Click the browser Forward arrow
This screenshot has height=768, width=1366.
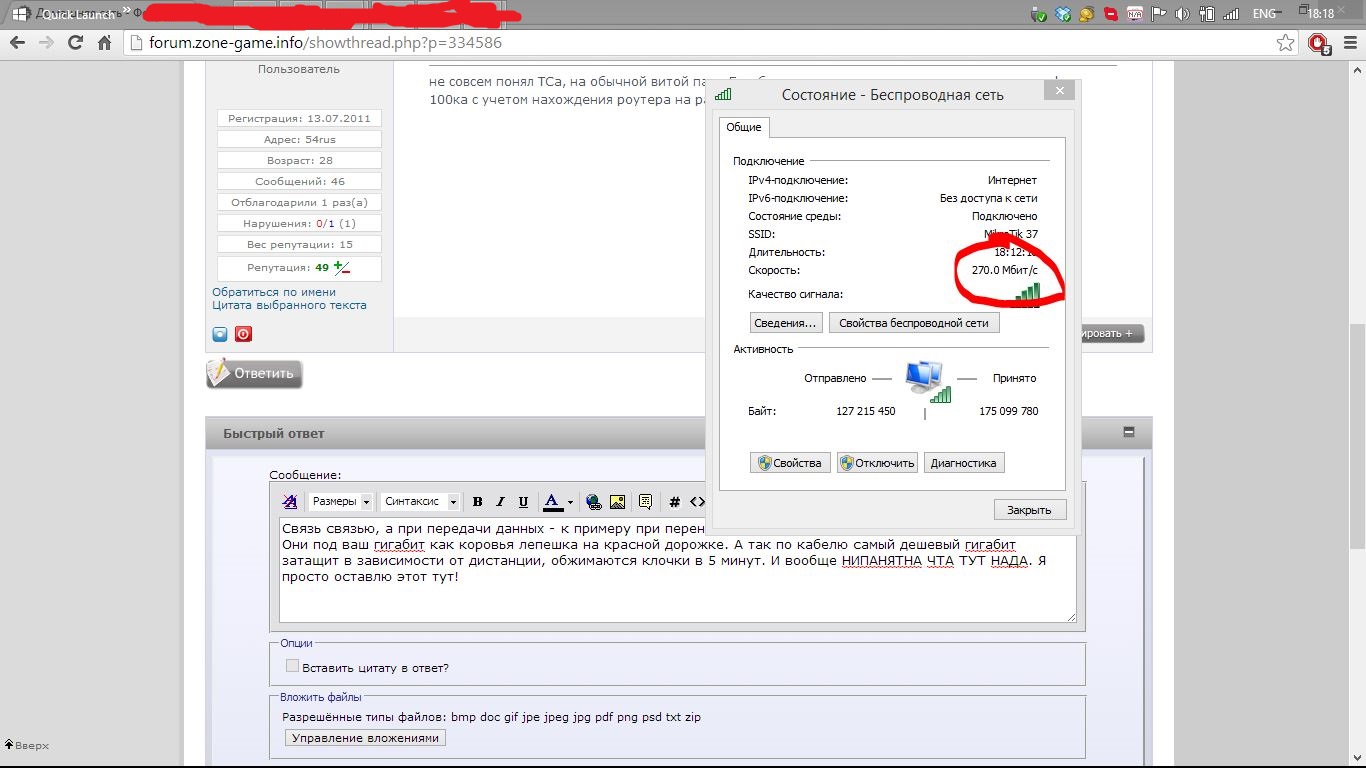point(46,43)
